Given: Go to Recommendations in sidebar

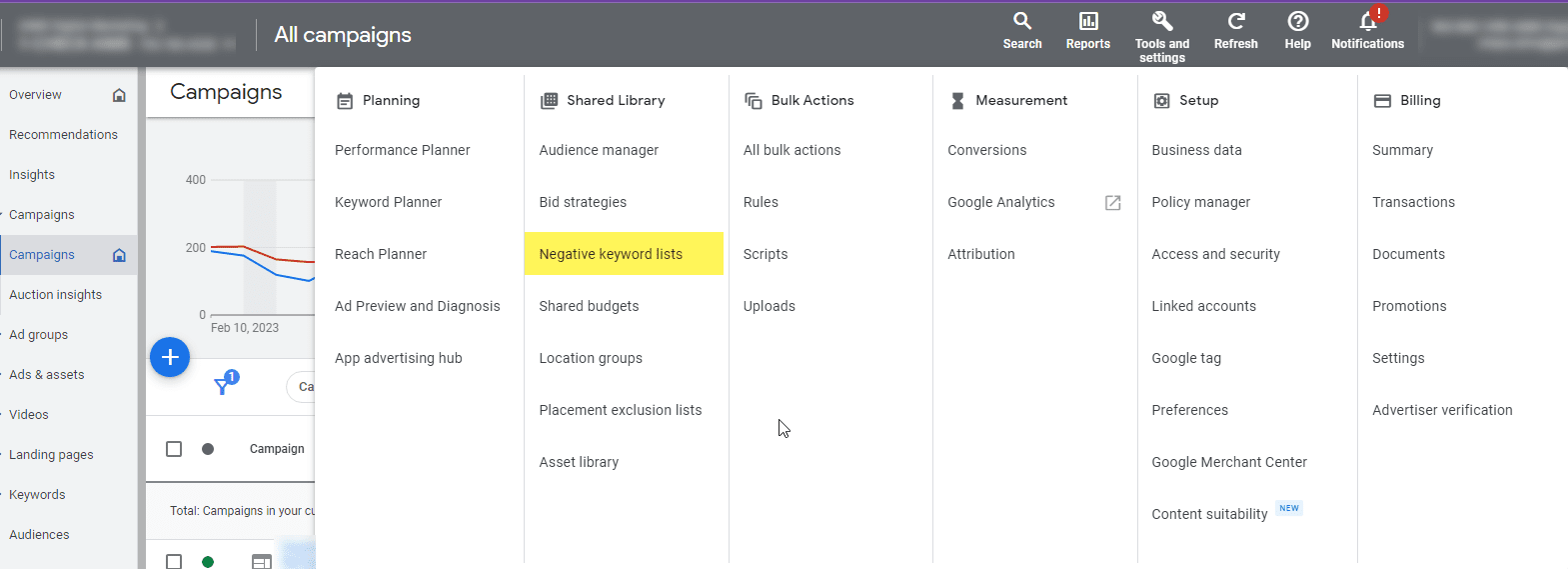Looking at the screenshot, I should tap(63, 135).
